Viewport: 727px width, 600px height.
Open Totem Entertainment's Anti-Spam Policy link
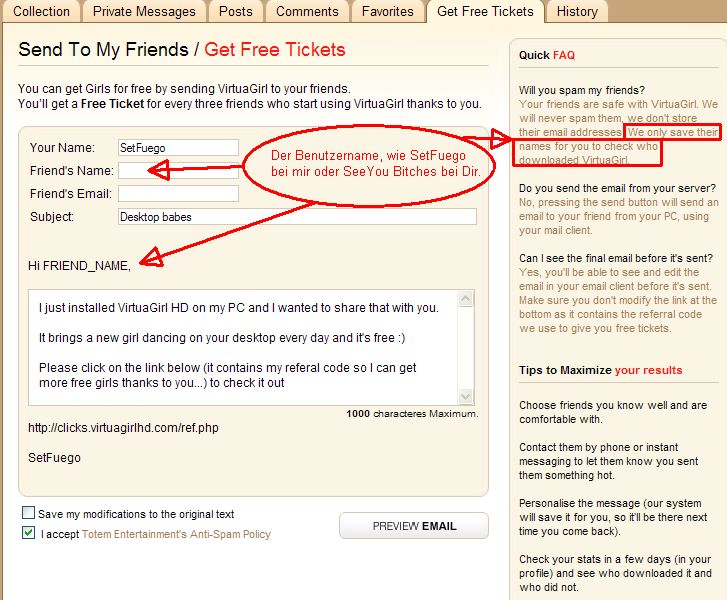(x=176, y=534)
